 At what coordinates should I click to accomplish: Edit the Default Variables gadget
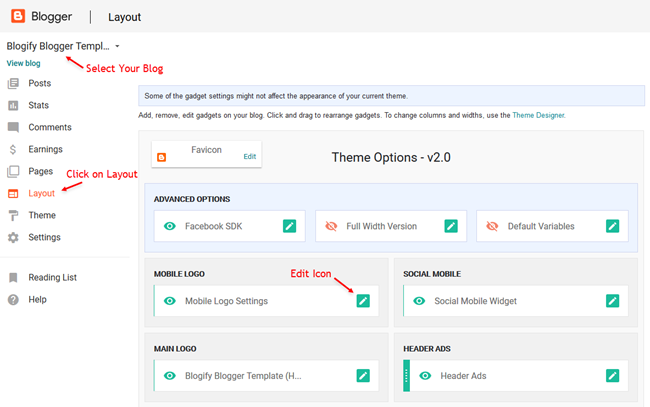(x=612, y=226)
